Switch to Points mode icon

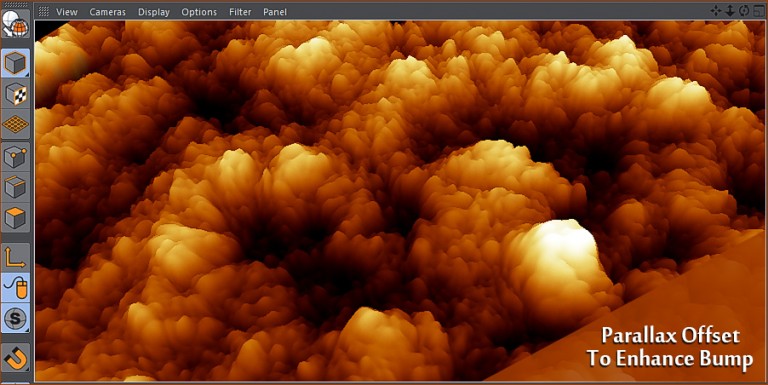pyautogui.click(x=15, y=157)
